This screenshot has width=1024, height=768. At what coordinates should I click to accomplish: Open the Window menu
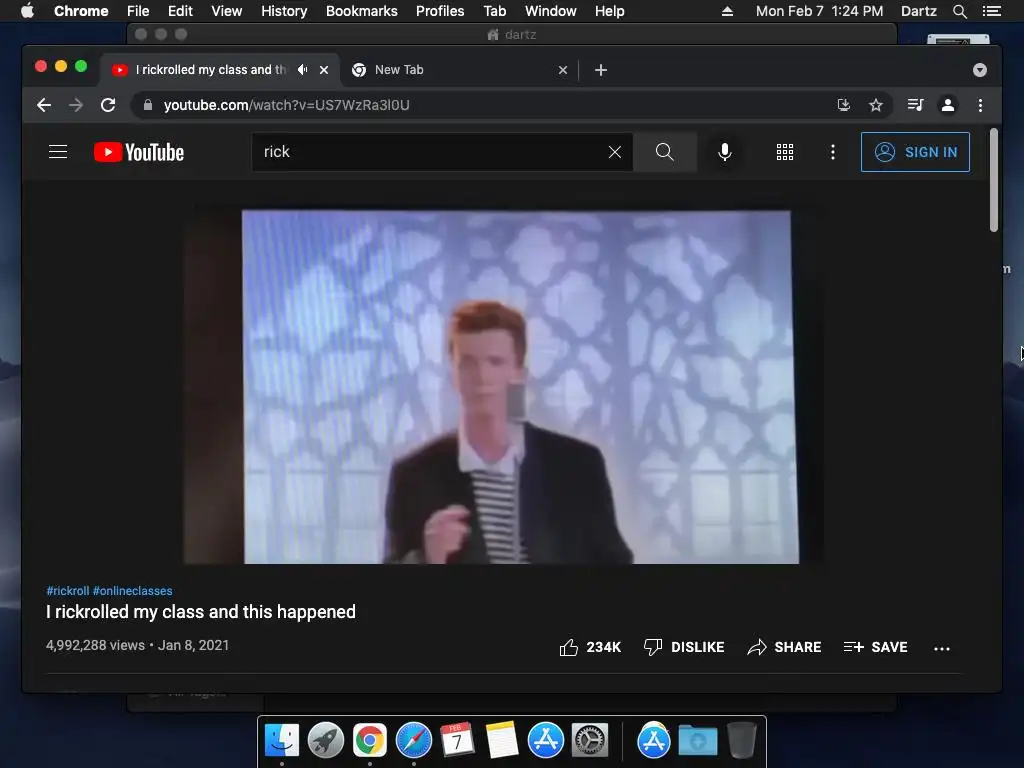tap(551, 11)
